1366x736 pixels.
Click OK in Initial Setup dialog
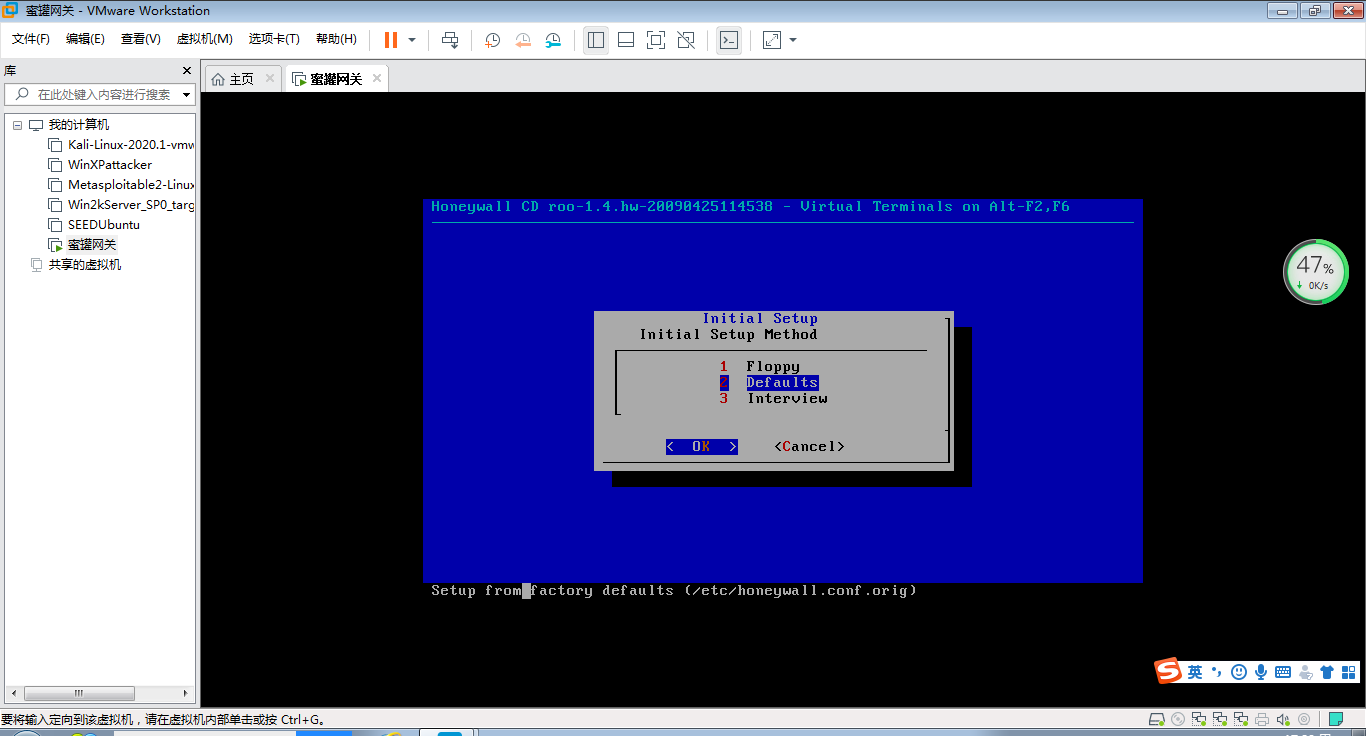[701, 447]
